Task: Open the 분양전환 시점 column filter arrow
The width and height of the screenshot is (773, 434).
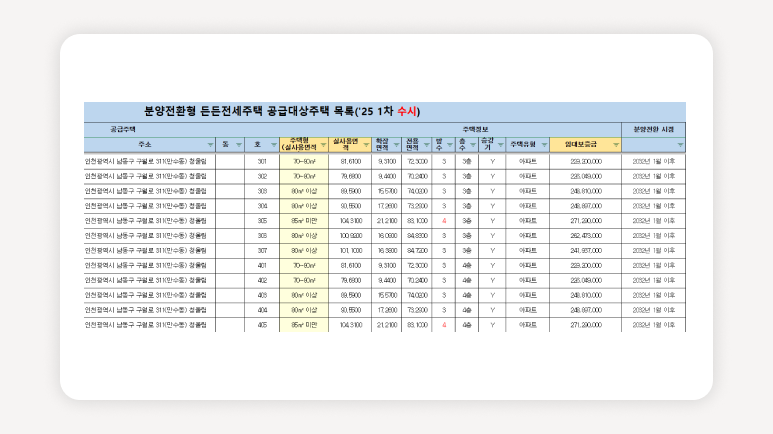Action: point(680,145)
